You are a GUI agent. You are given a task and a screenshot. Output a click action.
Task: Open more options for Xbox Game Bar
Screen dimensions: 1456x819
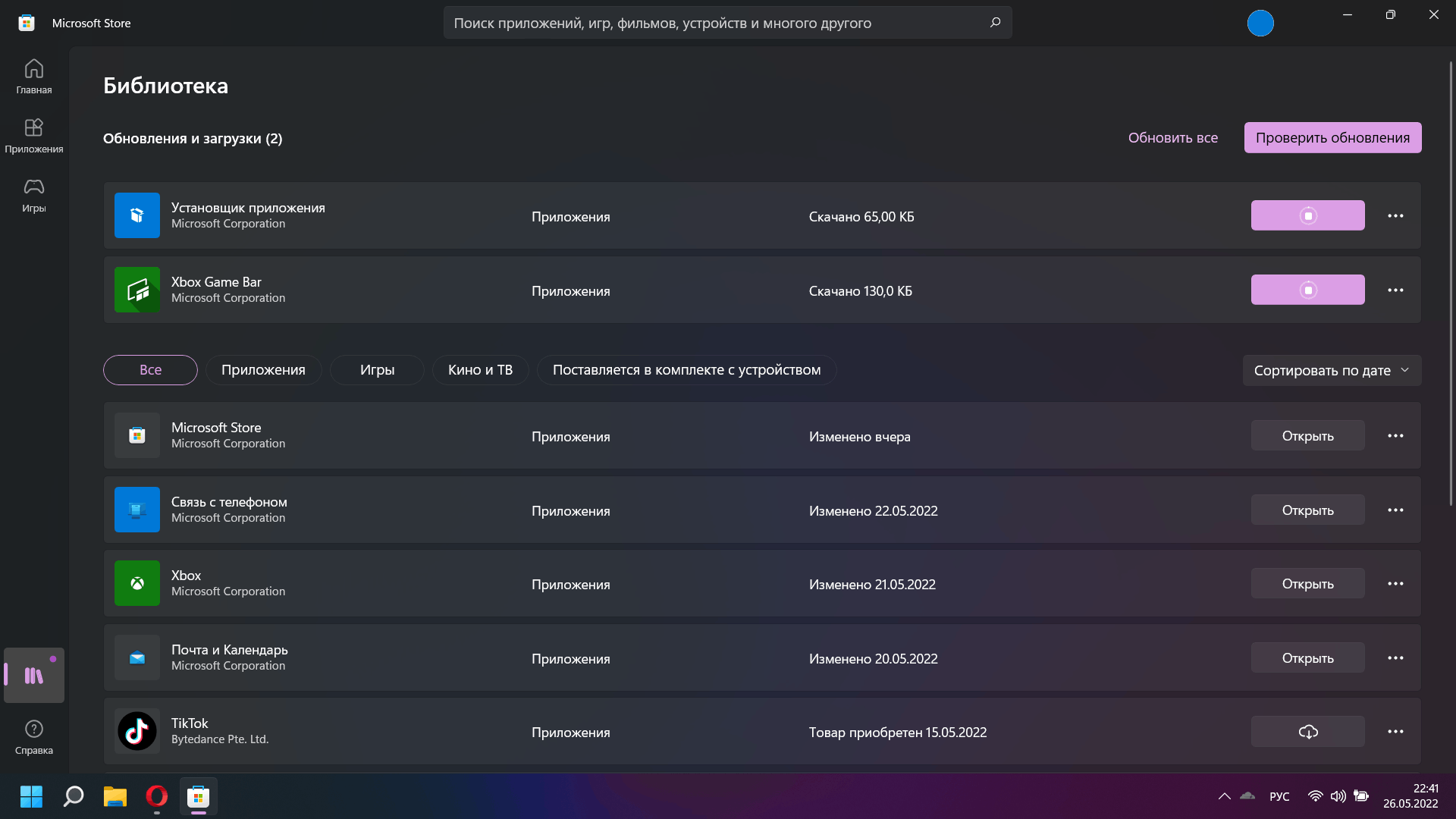tap(1395, 290)
